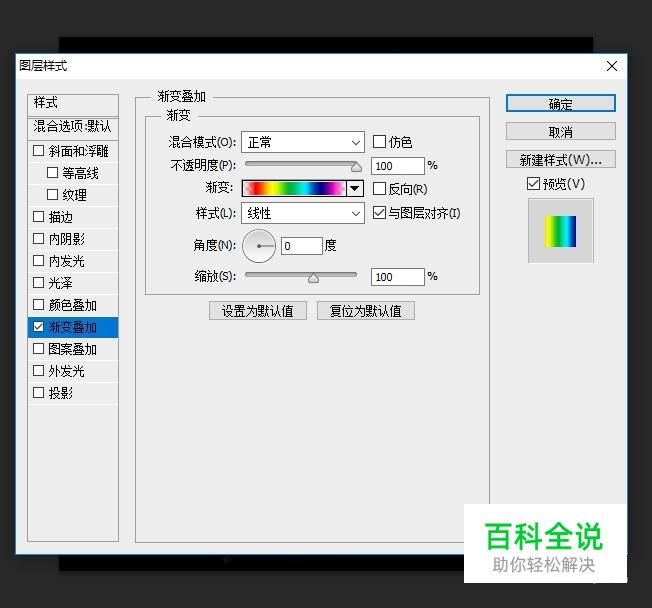Select 内阴影 label in styles list
652x608 pixels.
(67, 239)
